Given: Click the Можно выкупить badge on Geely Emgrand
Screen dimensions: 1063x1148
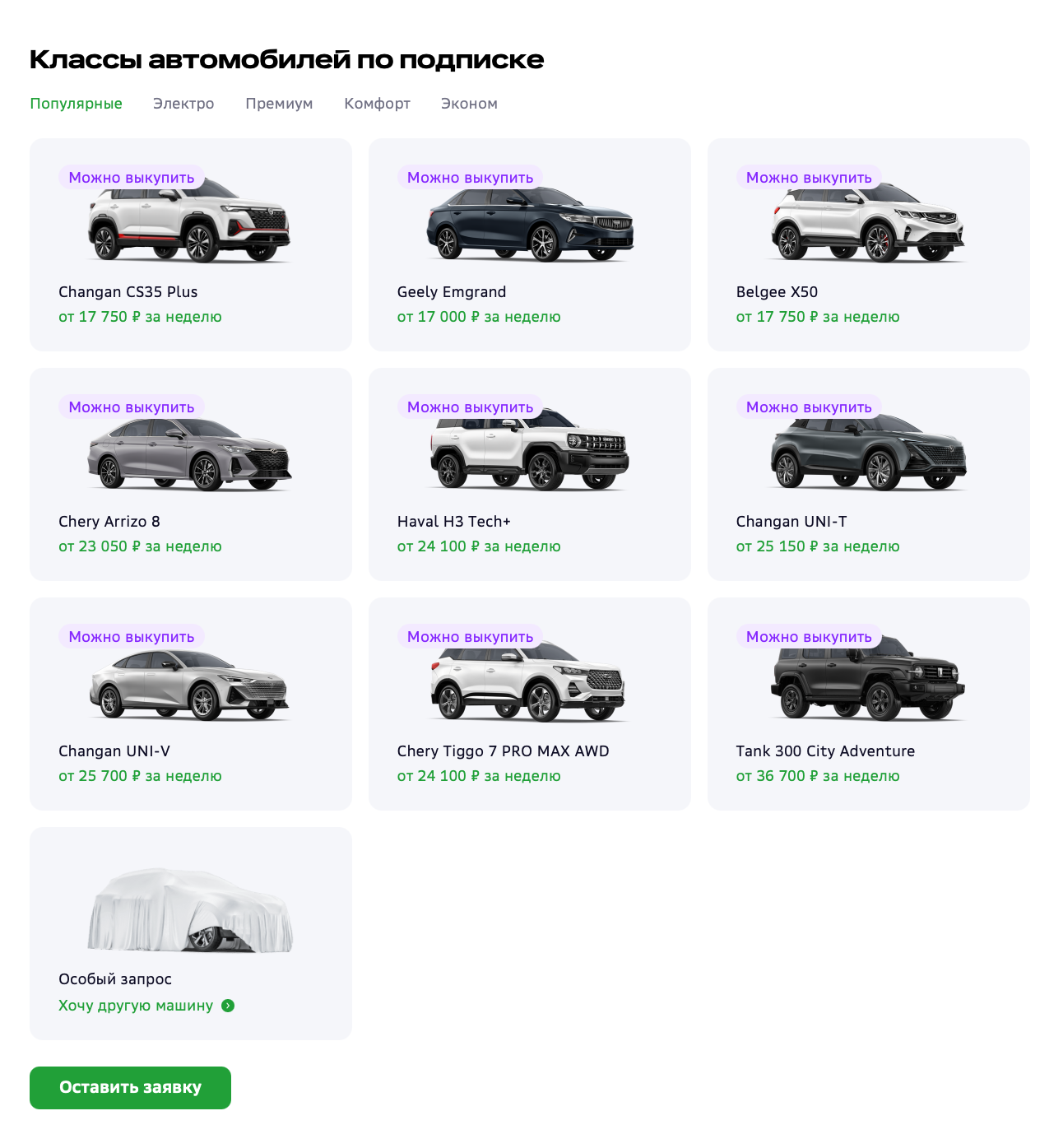Looking at the screenshot, I should pos(471,177).
